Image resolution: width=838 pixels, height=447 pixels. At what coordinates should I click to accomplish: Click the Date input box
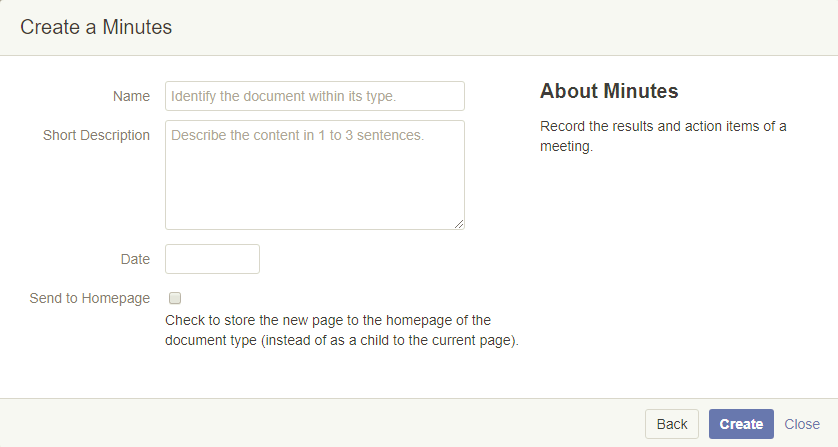coord(212,259)
